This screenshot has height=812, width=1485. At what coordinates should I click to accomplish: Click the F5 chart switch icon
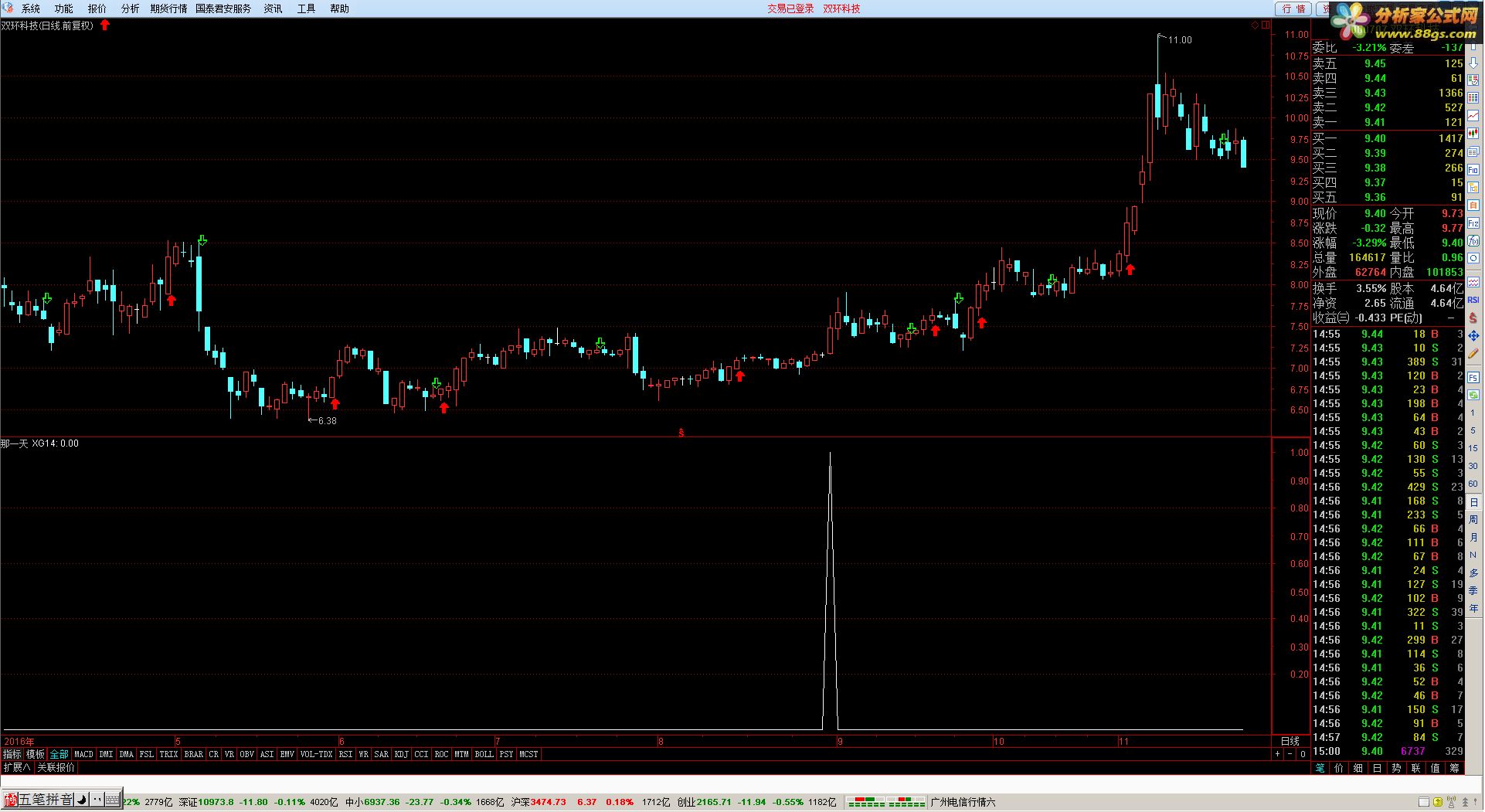tap(1473, 377)
